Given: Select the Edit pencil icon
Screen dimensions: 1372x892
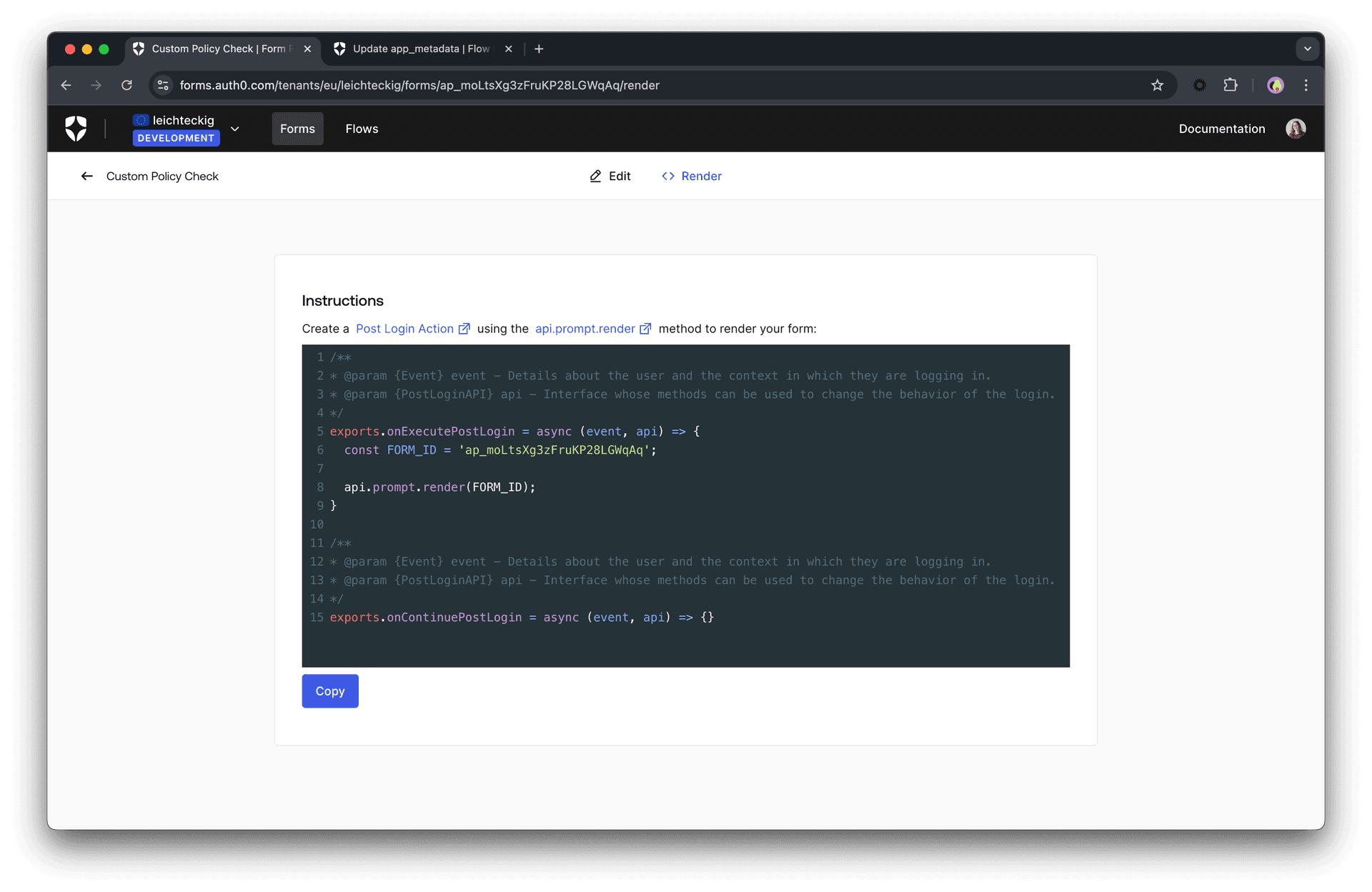Looking at the screenshot, I should [x=595, y=176].
